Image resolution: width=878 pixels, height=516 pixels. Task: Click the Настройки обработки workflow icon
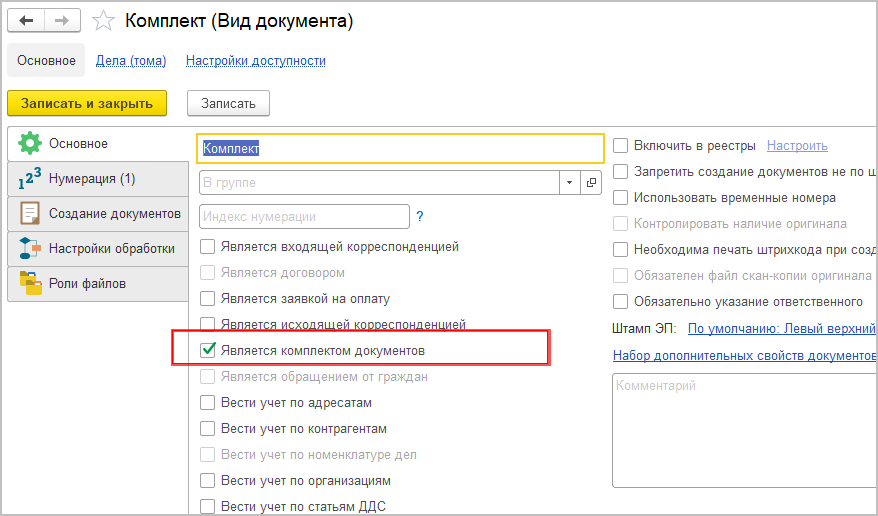click(30, 248)
